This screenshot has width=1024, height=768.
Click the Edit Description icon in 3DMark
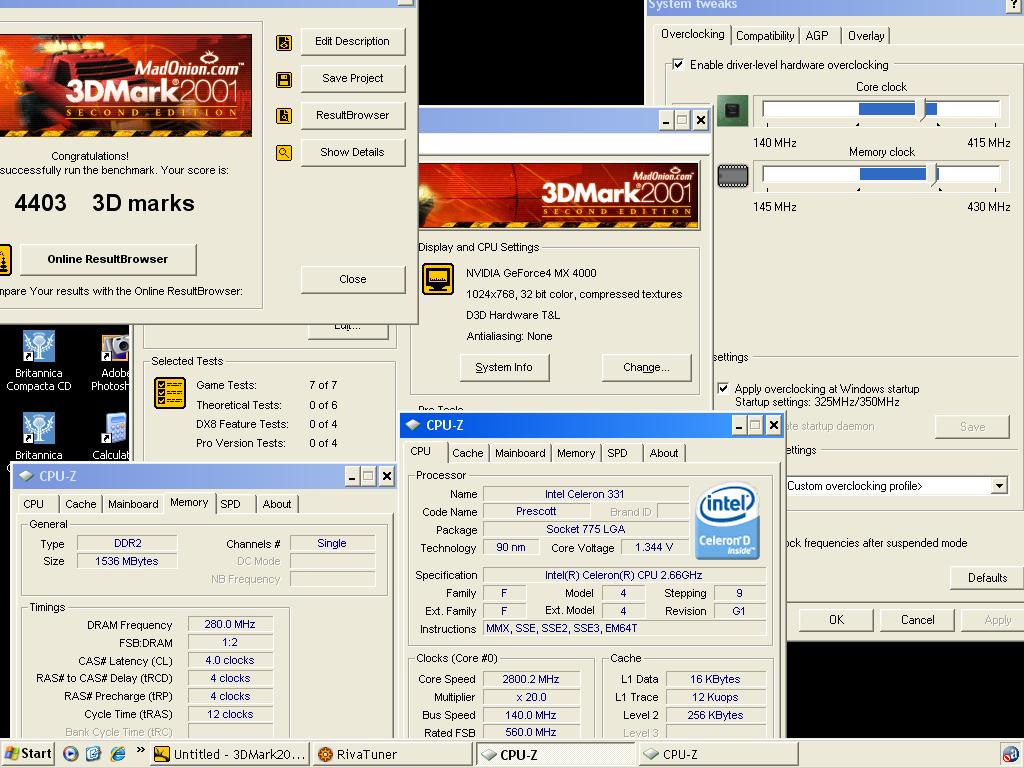[x=284, y=42]
